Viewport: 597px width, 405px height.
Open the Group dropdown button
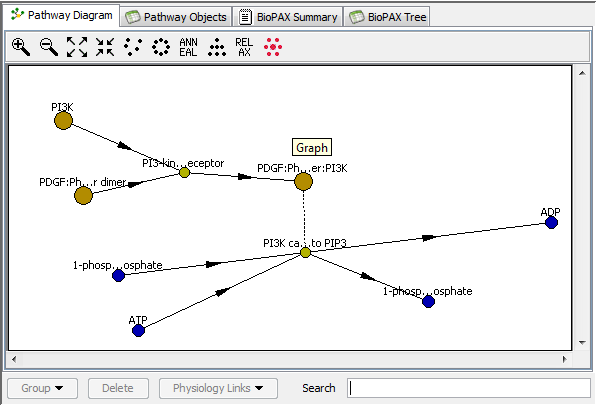point(43,388)
